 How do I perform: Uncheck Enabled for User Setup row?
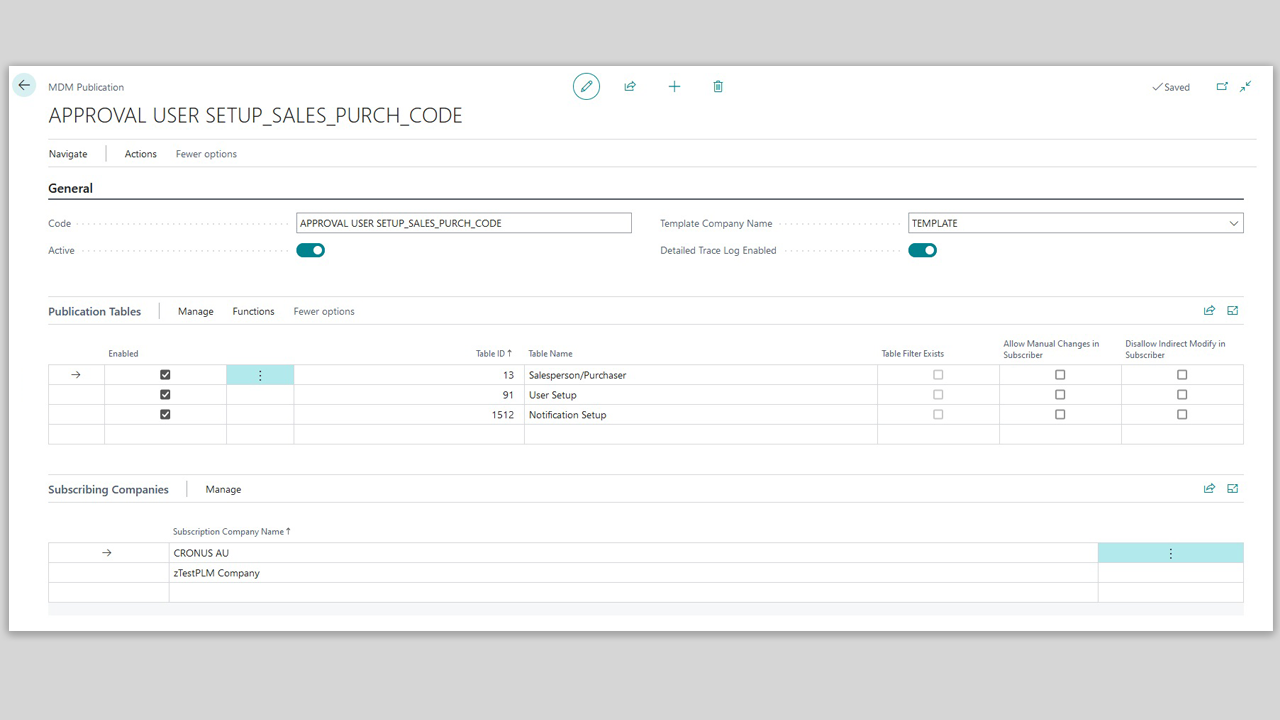click(165, 395)
